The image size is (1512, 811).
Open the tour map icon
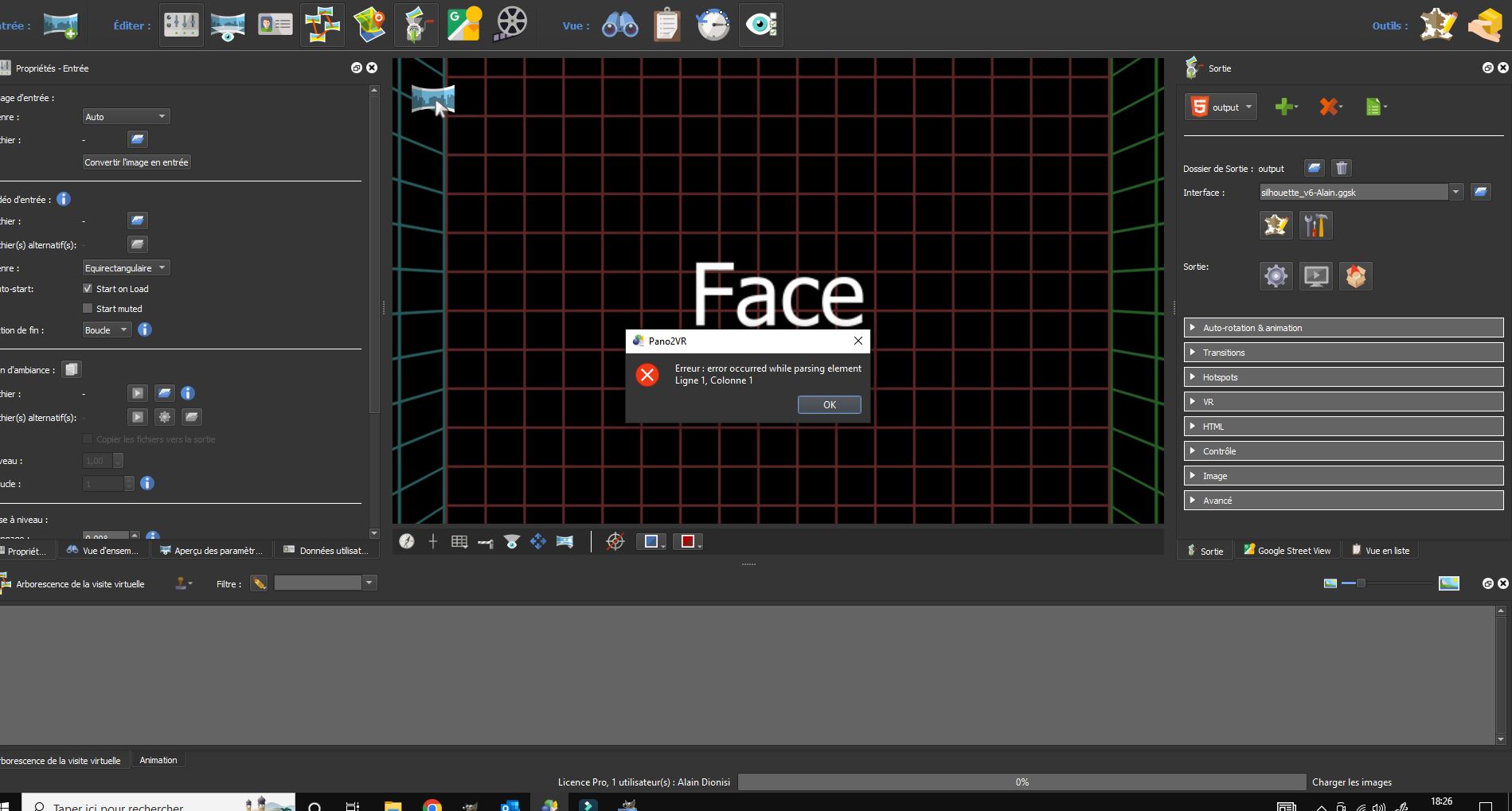369,25
